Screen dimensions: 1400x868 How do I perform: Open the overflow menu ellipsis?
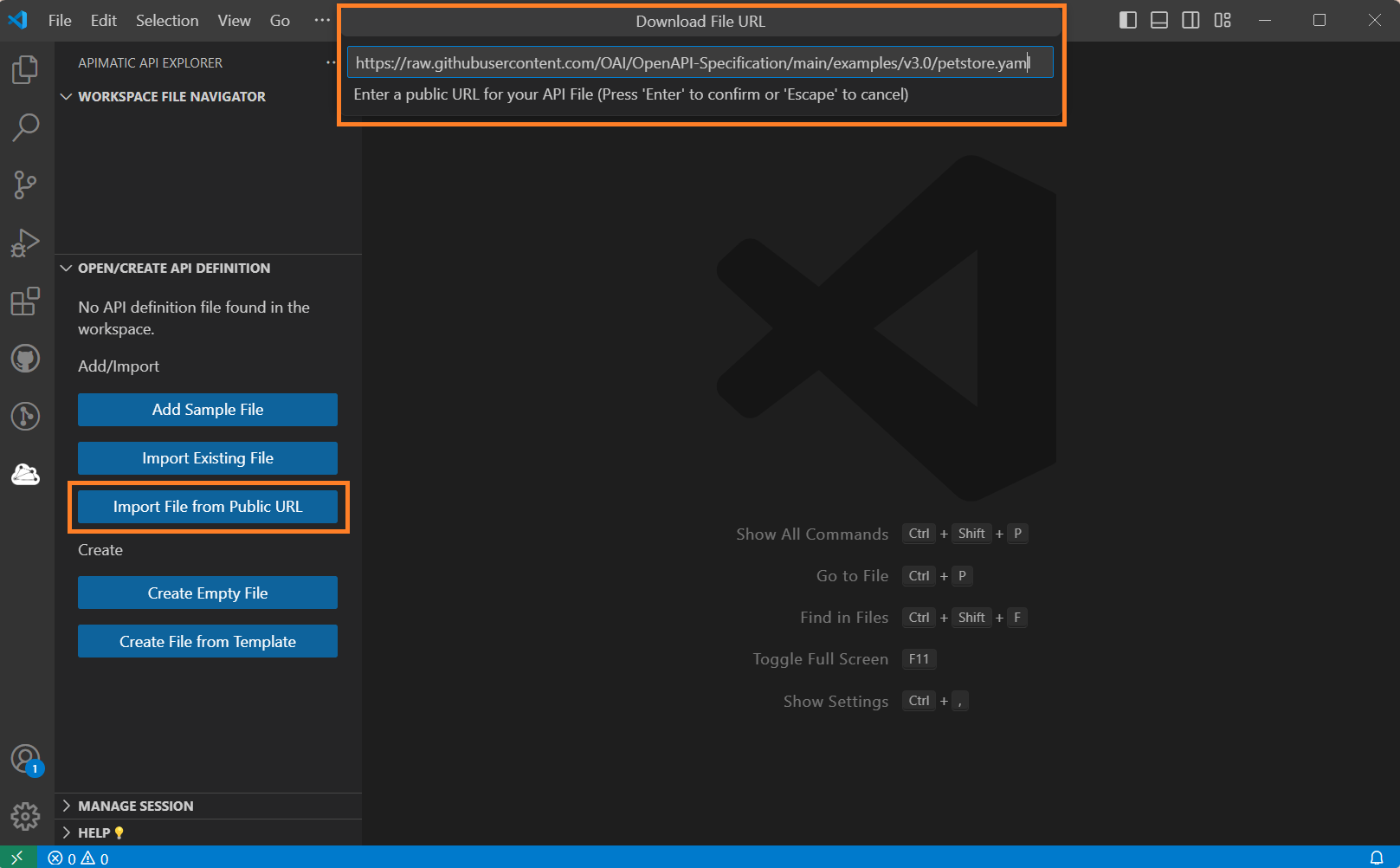[x=322, y=20]
